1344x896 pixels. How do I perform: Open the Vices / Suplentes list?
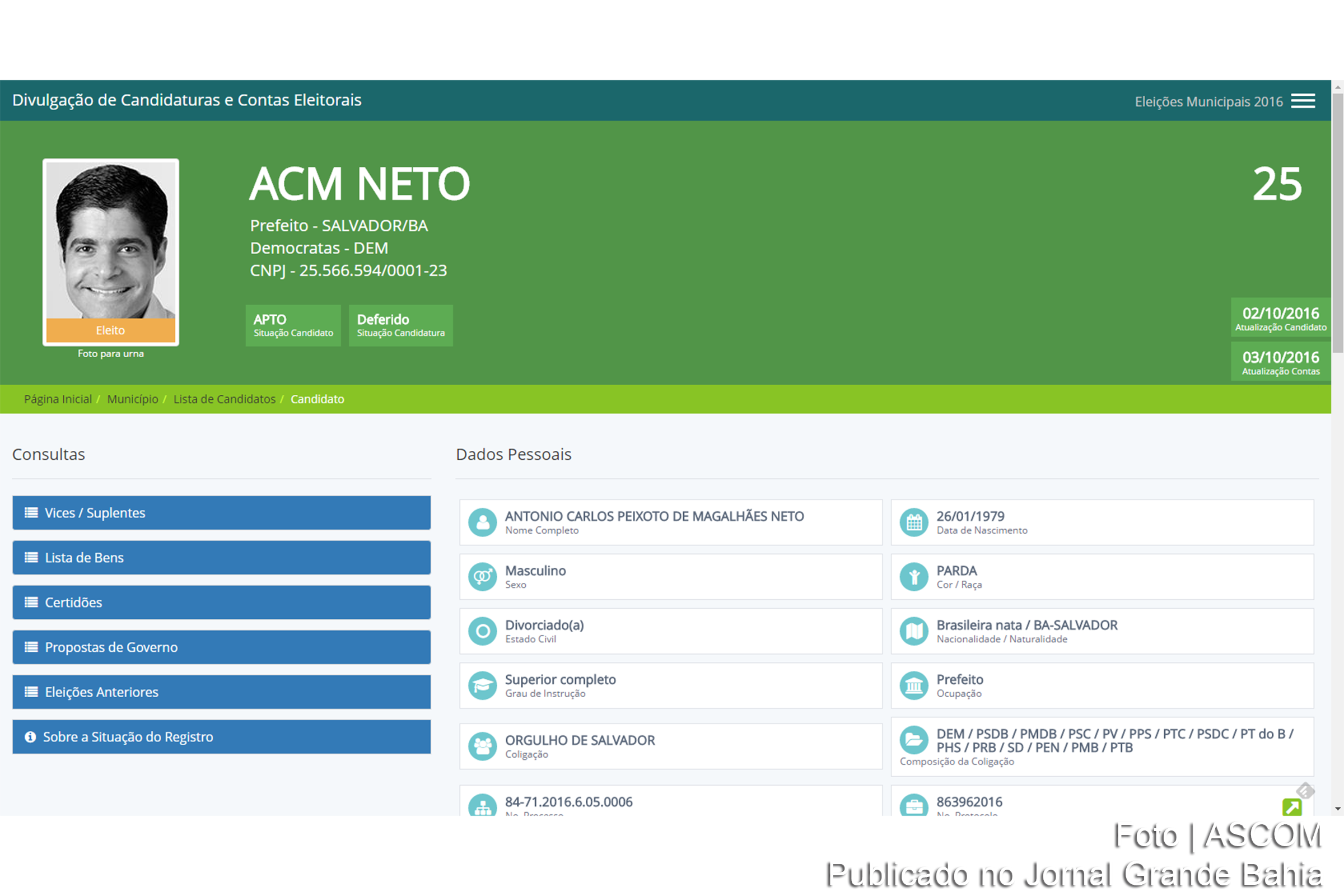[221, 512]
